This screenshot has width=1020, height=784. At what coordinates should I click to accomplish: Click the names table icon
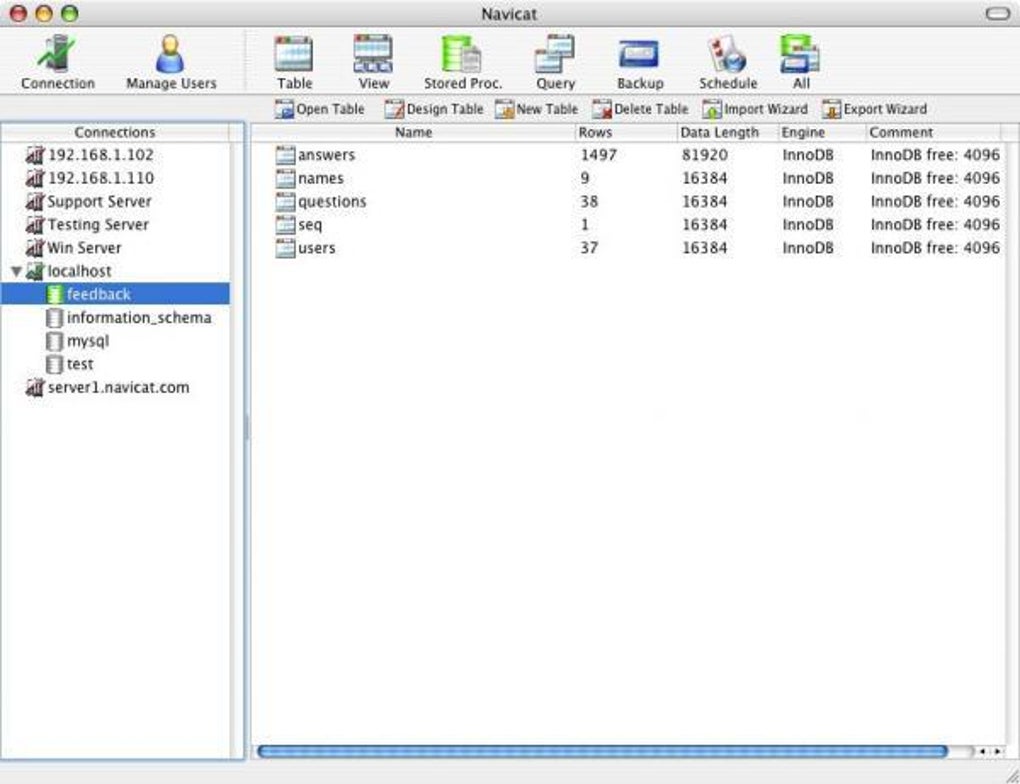[285, 178]
